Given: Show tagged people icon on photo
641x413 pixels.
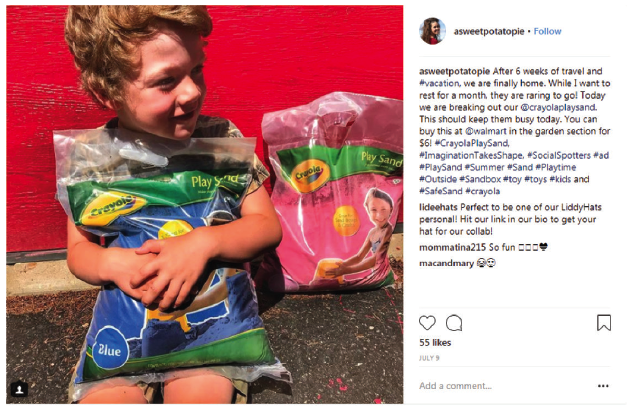Looking at the screenshot, I should (19, 389).
